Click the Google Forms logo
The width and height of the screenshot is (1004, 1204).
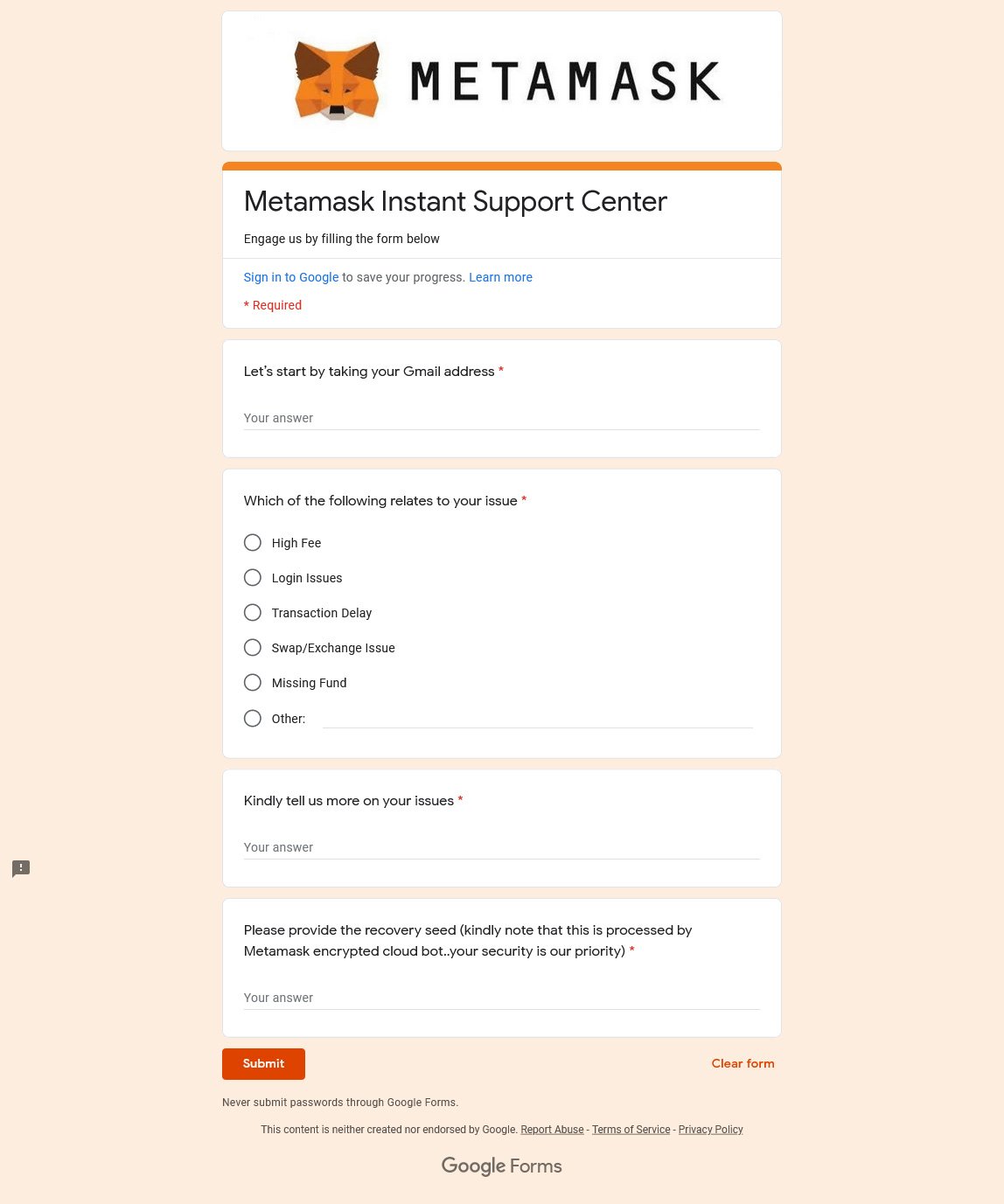[501, 1166]
